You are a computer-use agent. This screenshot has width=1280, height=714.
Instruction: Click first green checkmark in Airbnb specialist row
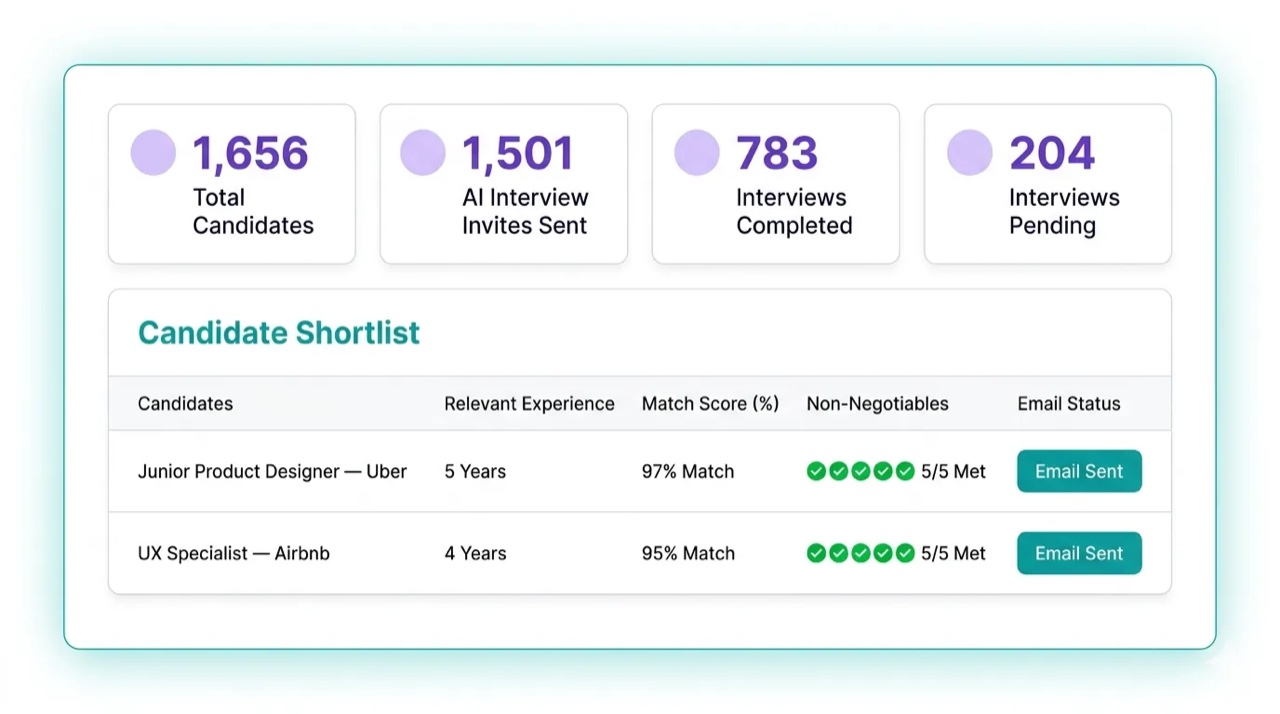(x=816, y=553)
